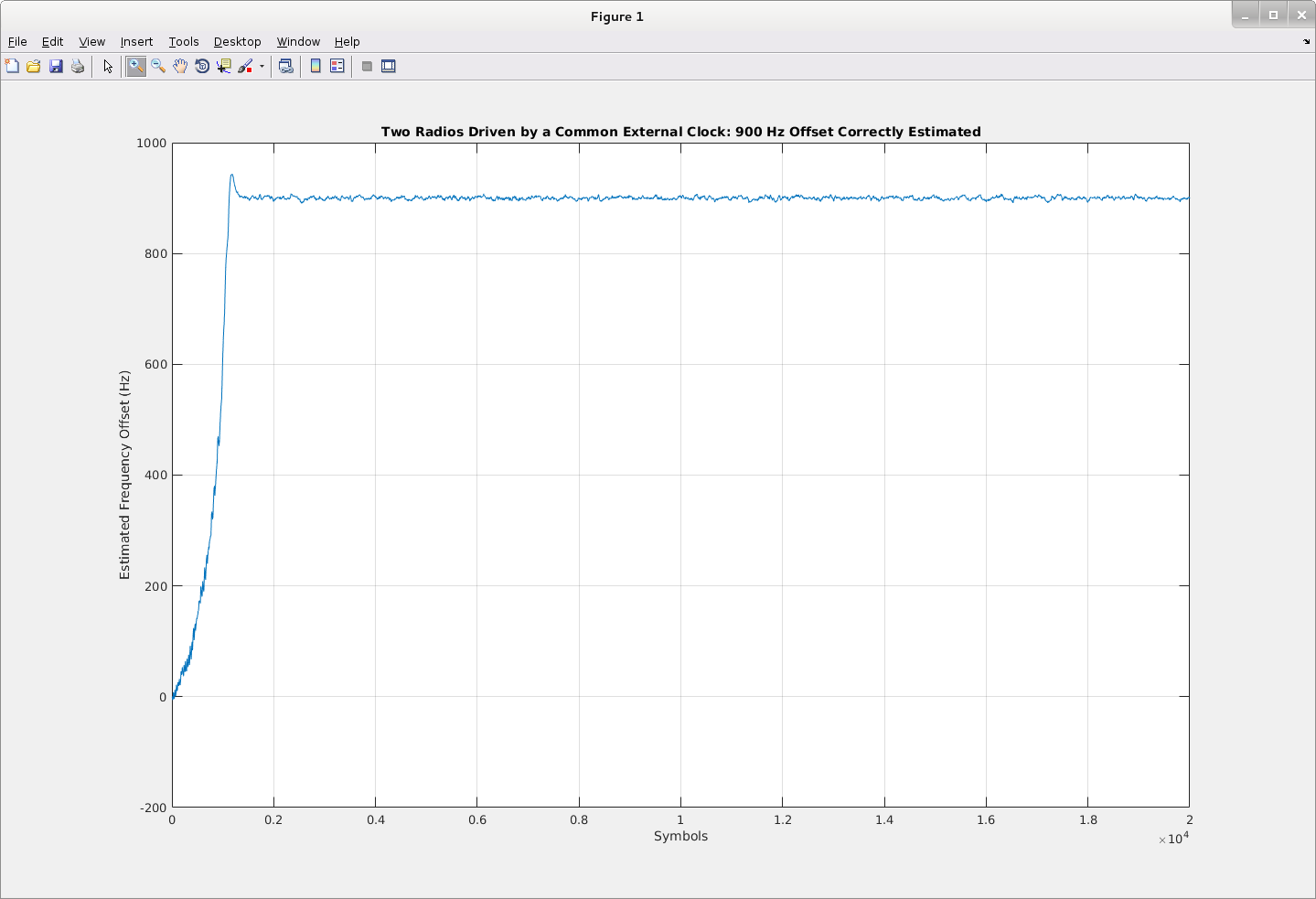The image size is (1316, 899).
Task: Print the figure using printer icon
Action: tap(78, 66)
